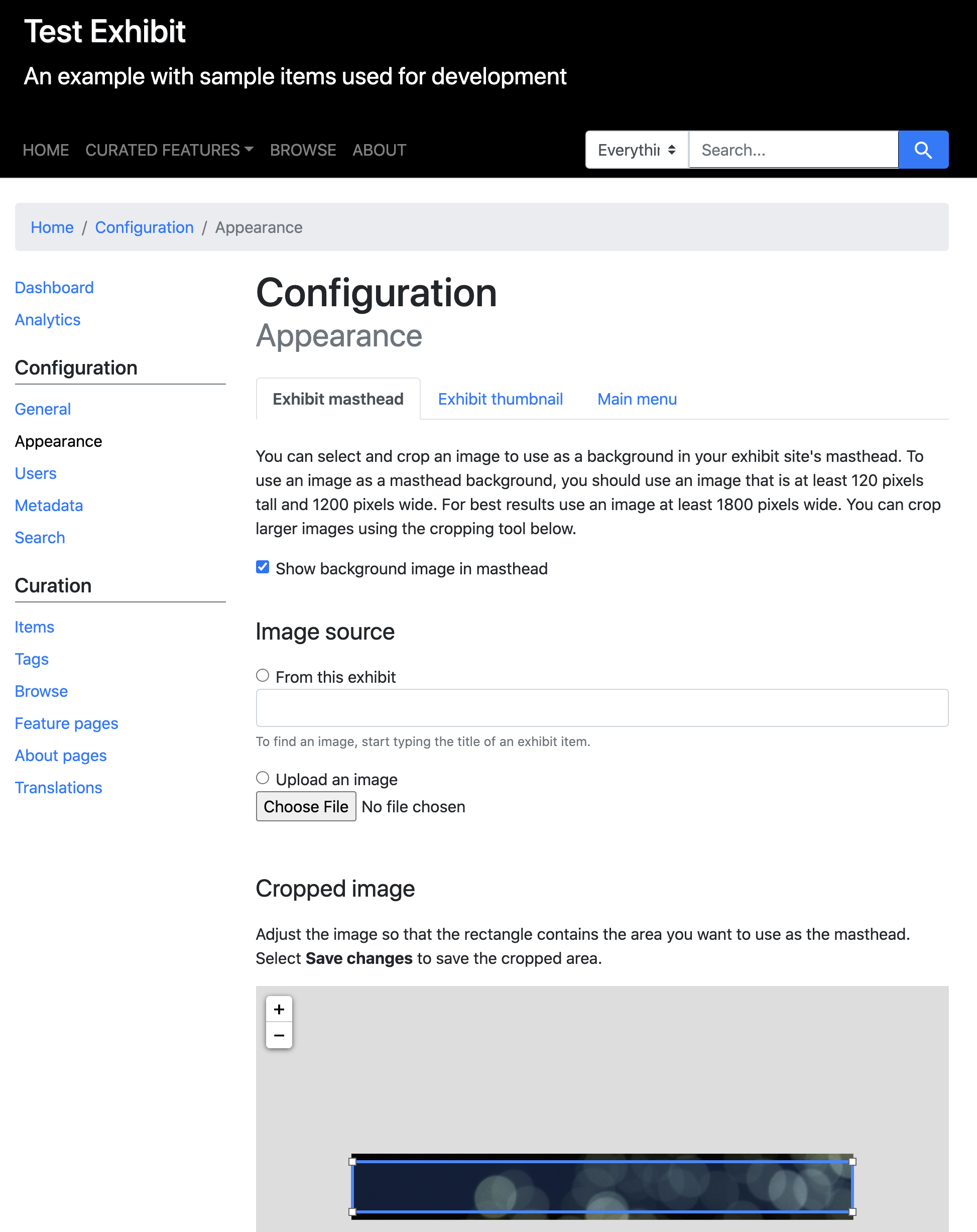Focus the Search... text field
The height and width of the screenshot is (1232, 977).
tap(793, 150)
